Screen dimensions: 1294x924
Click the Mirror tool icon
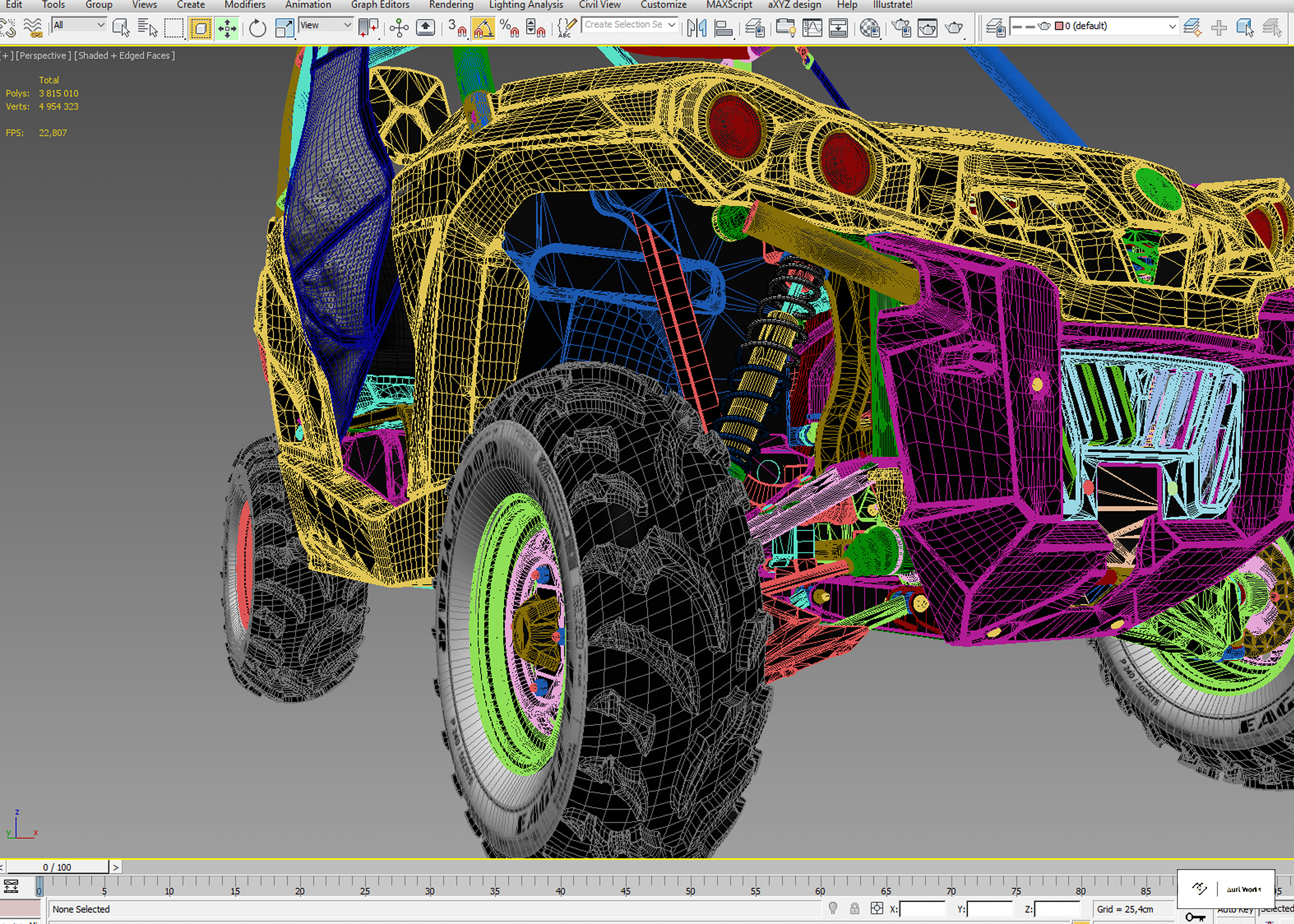pos(696,28)
